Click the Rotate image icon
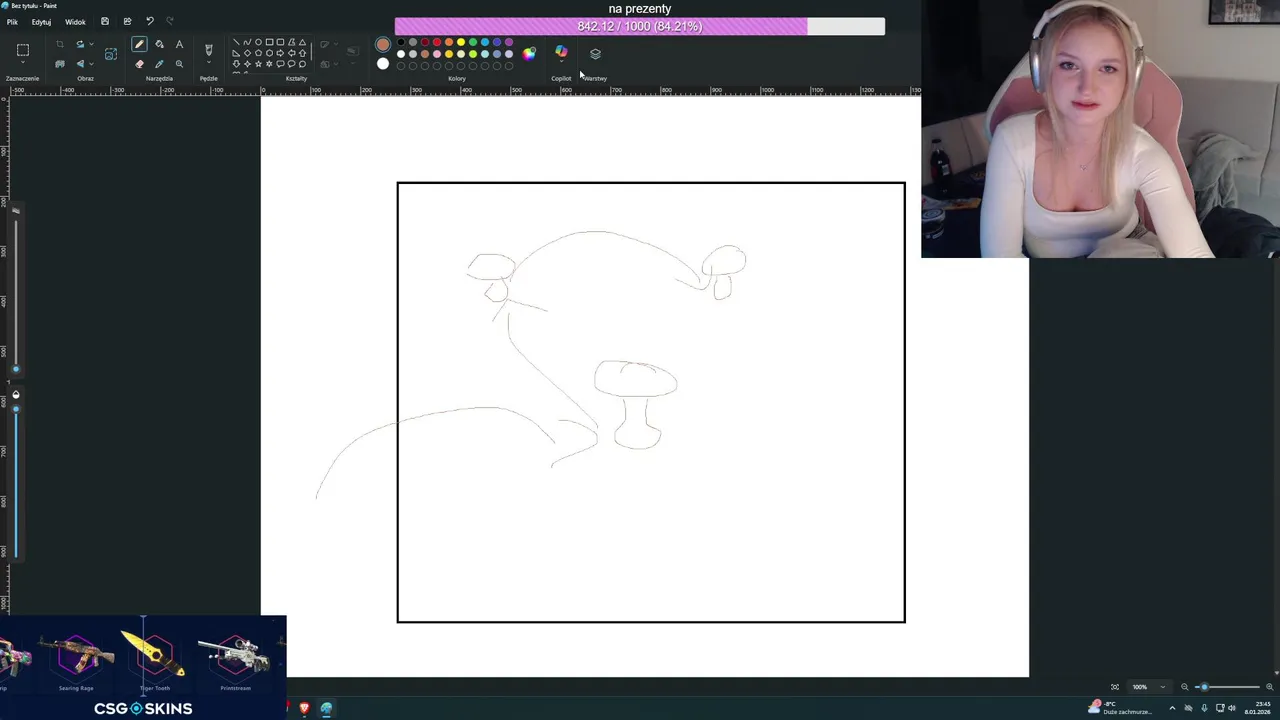 coord(80,44)
